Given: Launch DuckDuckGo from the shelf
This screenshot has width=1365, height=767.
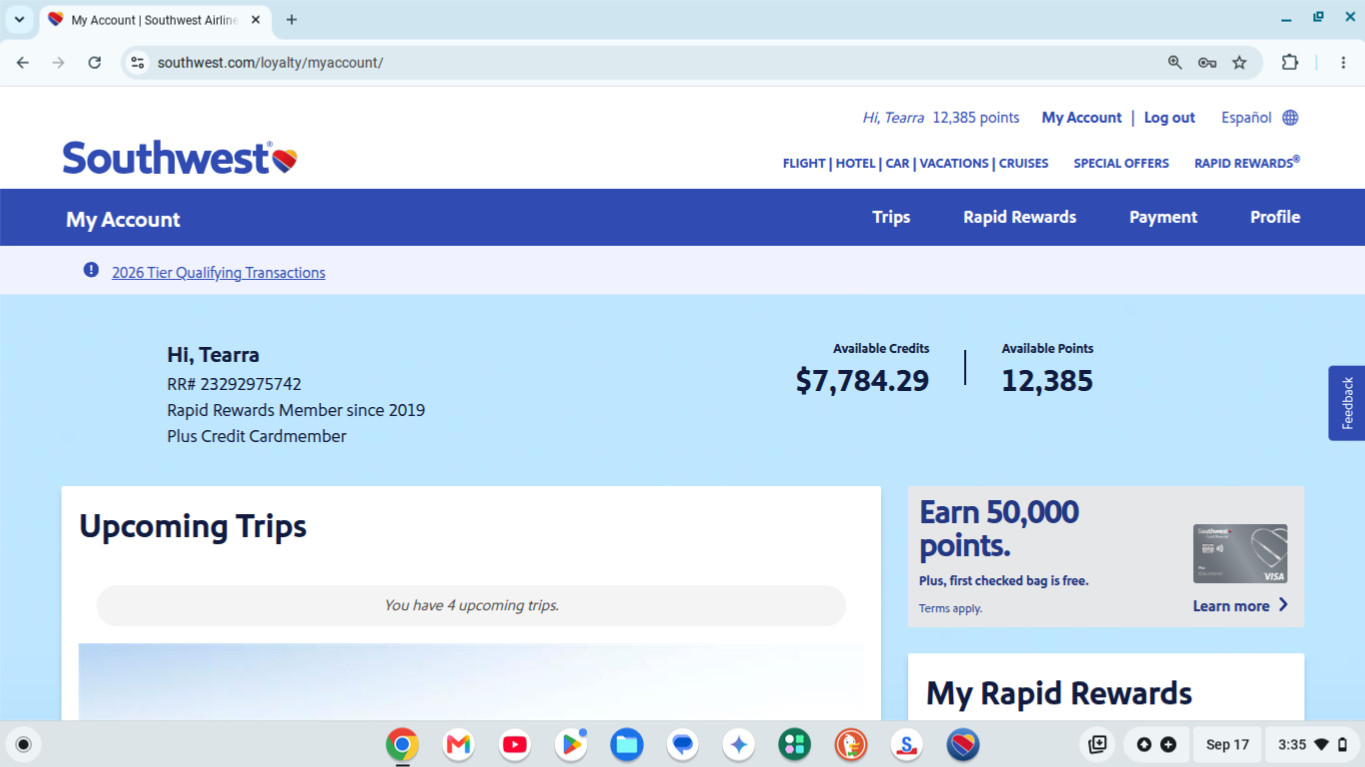Looking at the screenshot, I should tap(851, 744).
